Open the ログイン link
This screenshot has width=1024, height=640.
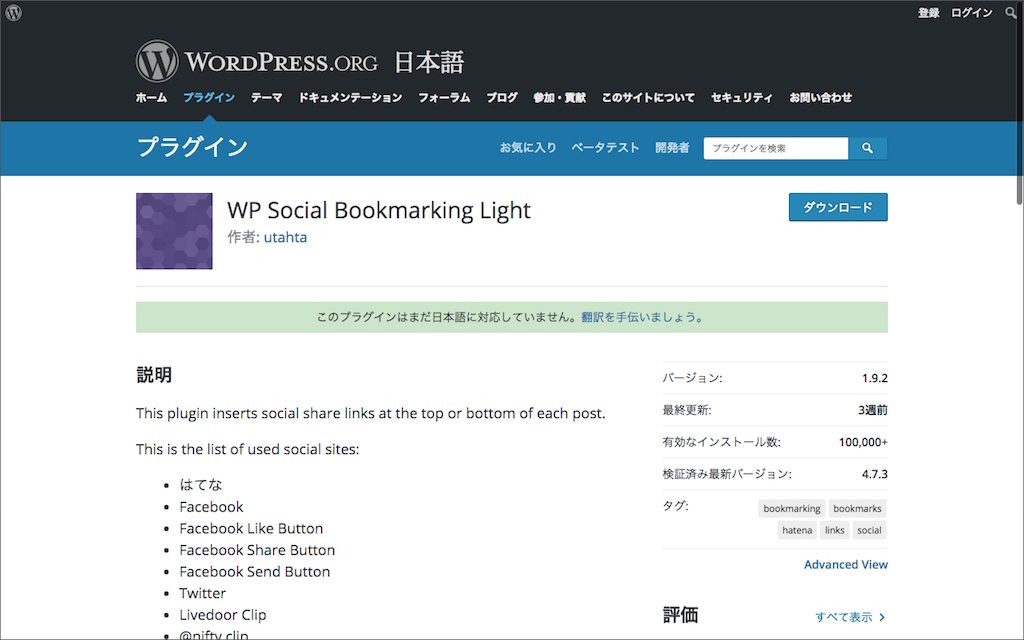tap(971, 12)
